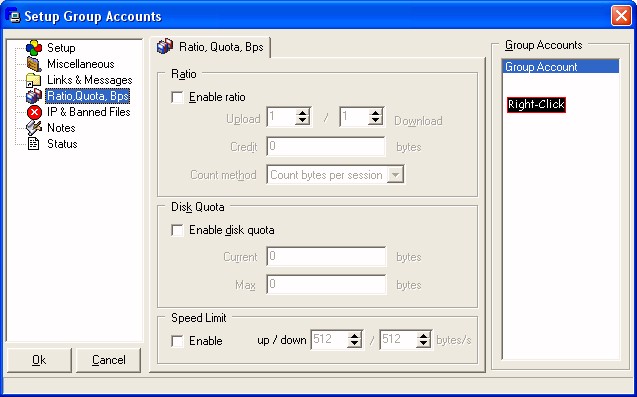Click the Status document icon
637x397 pixels.
(34, 143)
